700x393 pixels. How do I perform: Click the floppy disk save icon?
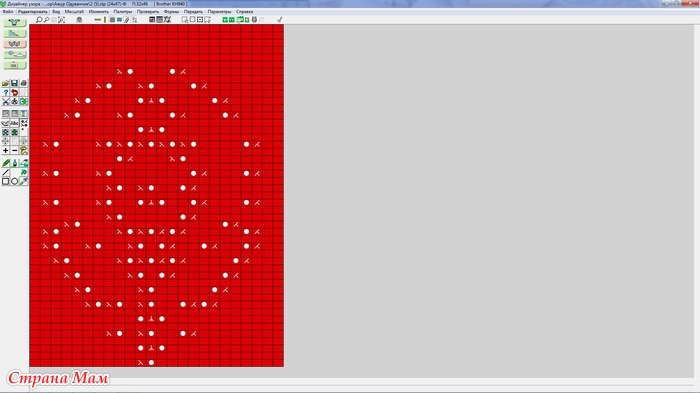(14, 84)
